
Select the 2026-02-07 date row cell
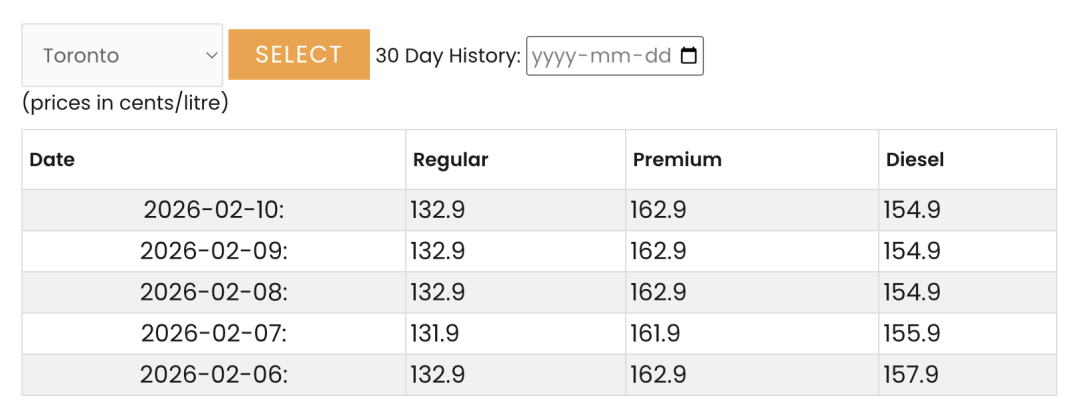(x=214, y=333)
